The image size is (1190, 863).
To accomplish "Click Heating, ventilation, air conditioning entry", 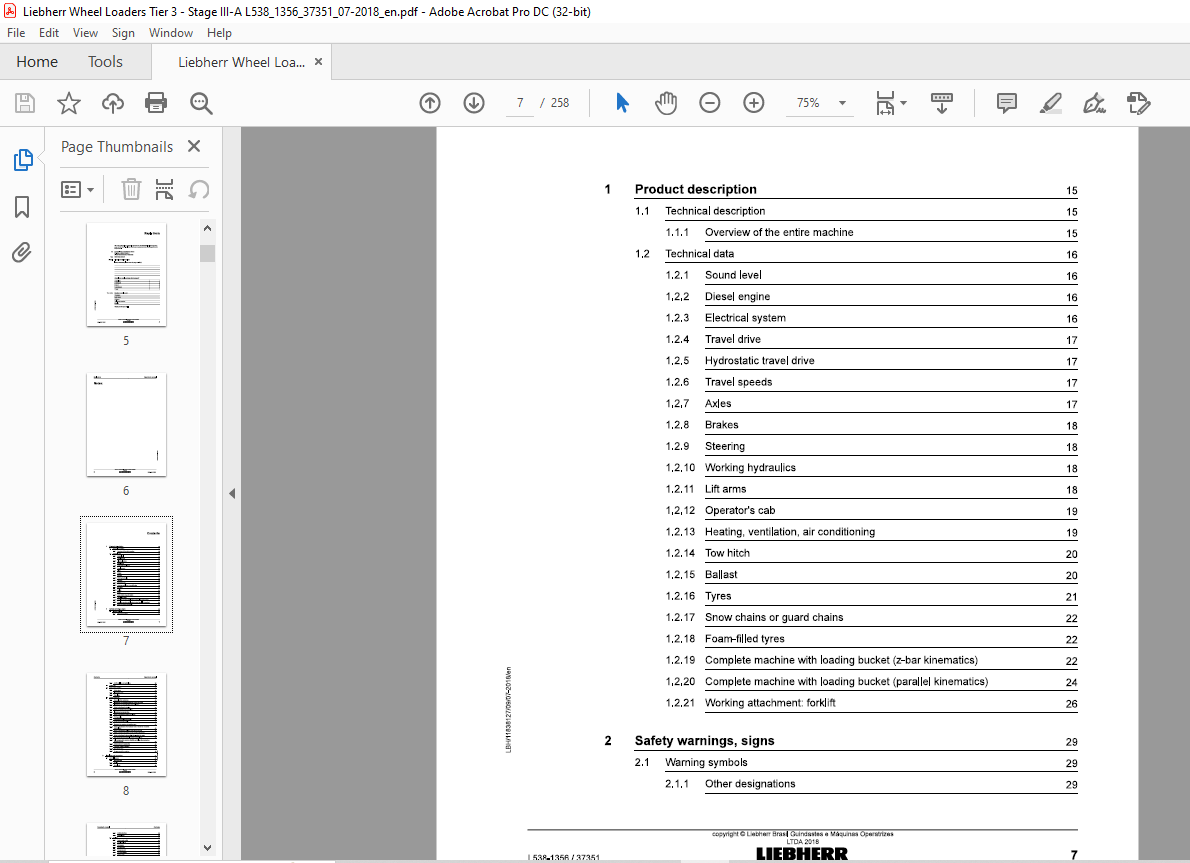I will [x=789, y=532].
